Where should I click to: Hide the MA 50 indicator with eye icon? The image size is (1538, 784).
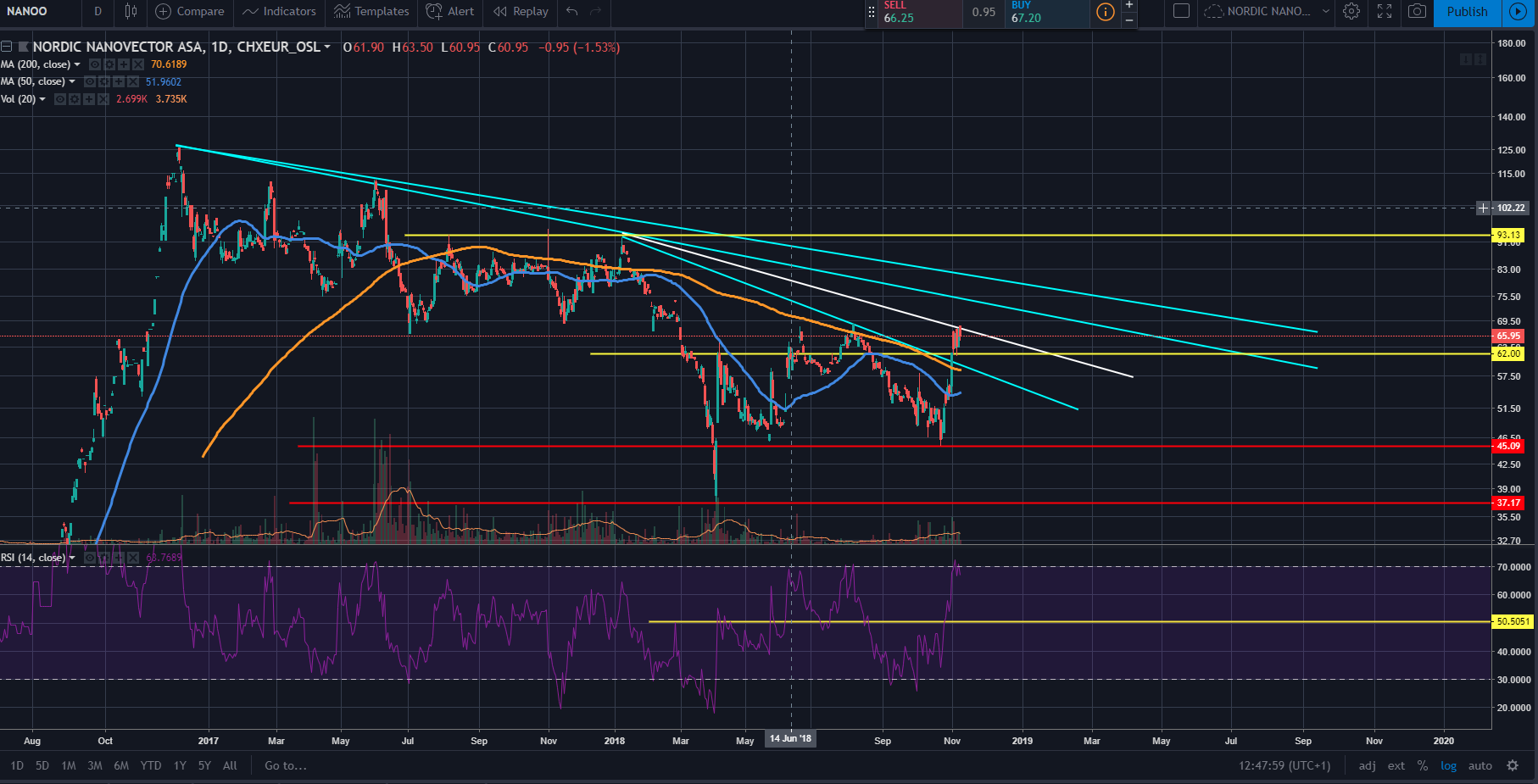(x=90, y=81)
